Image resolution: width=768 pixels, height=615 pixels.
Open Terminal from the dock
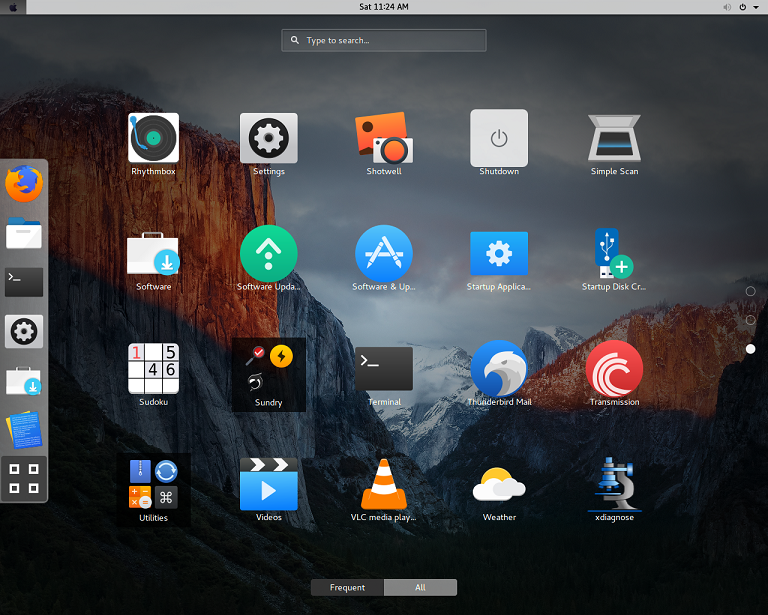24,282
